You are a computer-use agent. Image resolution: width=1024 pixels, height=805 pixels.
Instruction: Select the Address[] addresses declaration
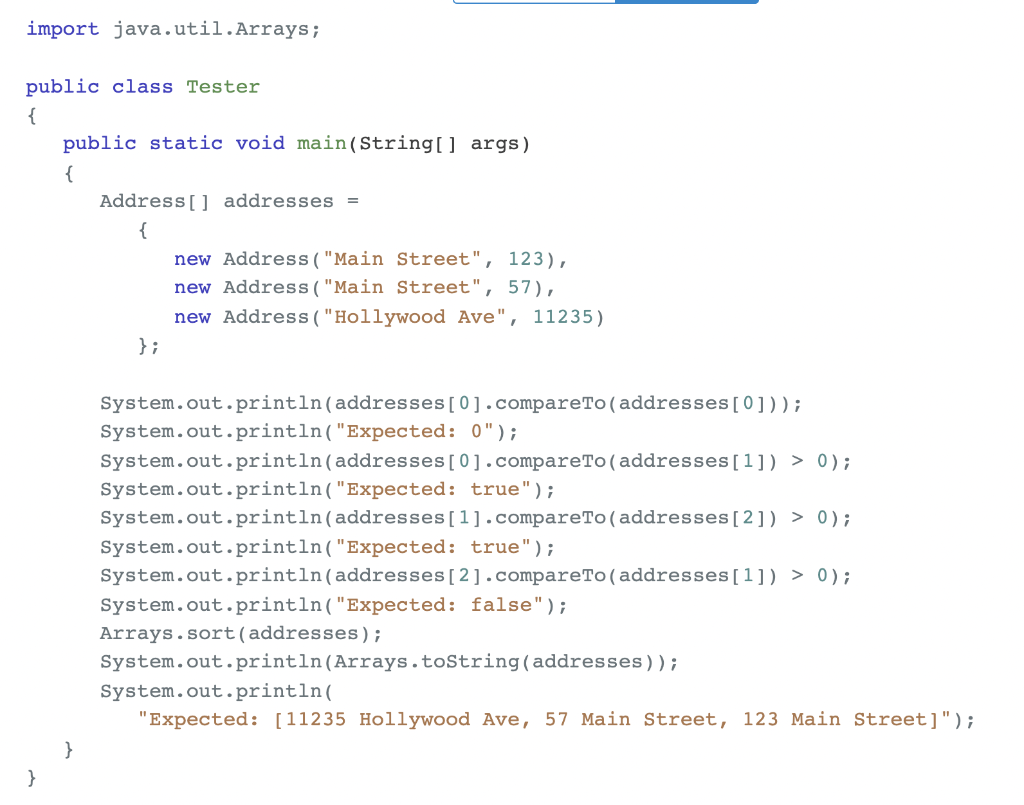tap(228, 200)
